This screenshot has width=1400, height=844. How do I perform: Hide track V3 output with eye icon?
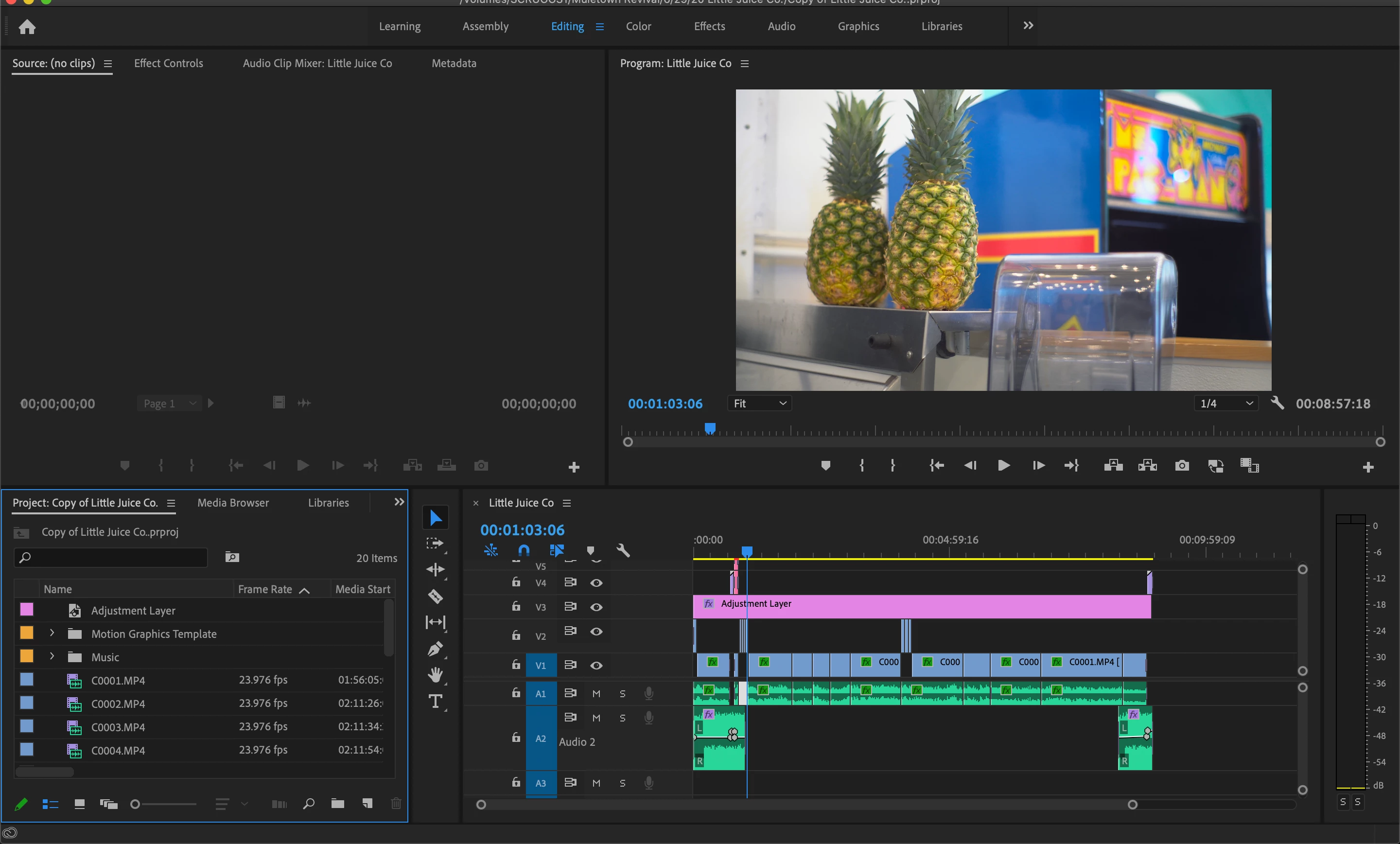[x=596, y=607]
